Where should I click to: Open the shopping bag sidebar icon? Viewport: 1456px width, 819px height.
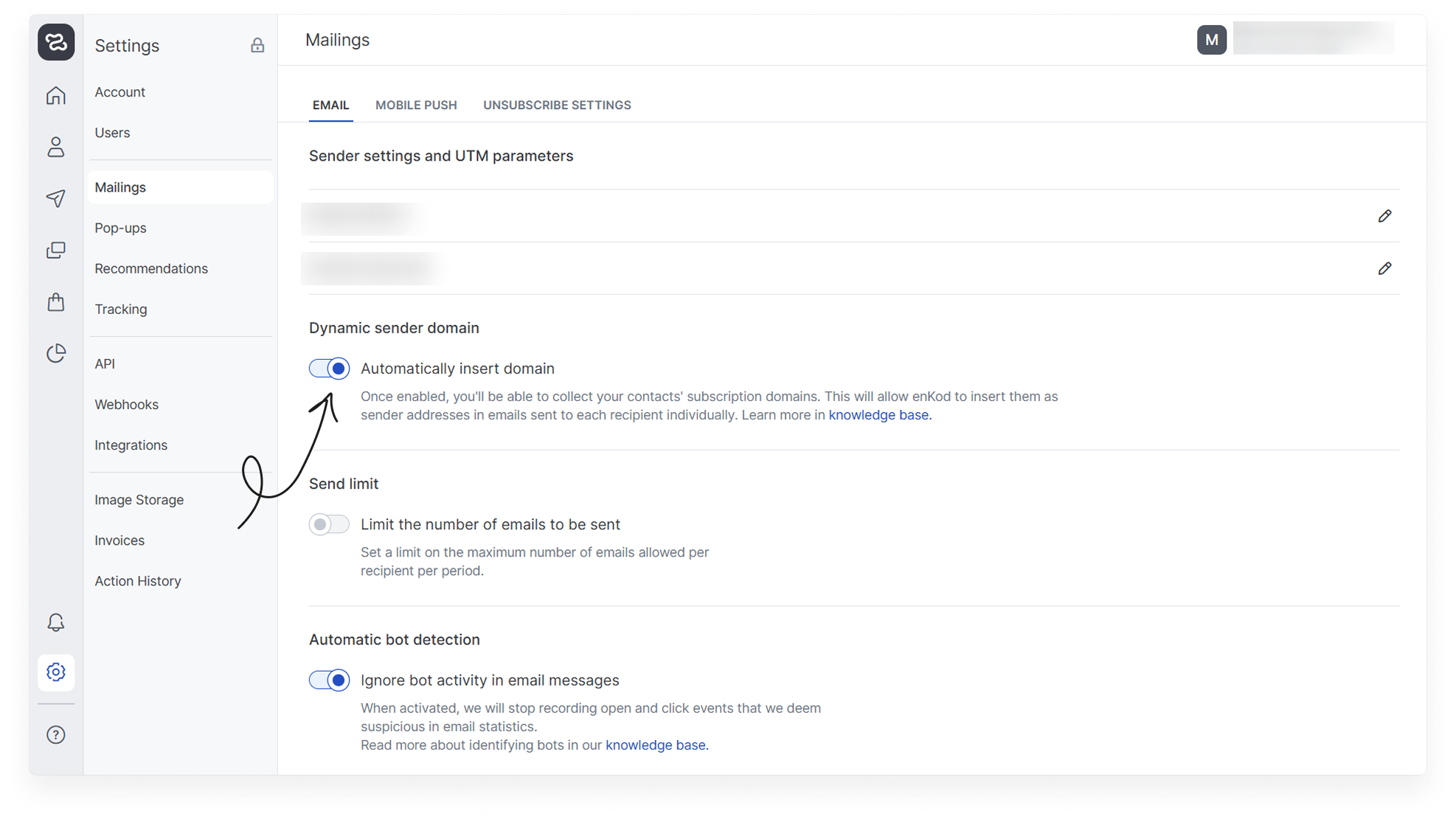point(56,302)
